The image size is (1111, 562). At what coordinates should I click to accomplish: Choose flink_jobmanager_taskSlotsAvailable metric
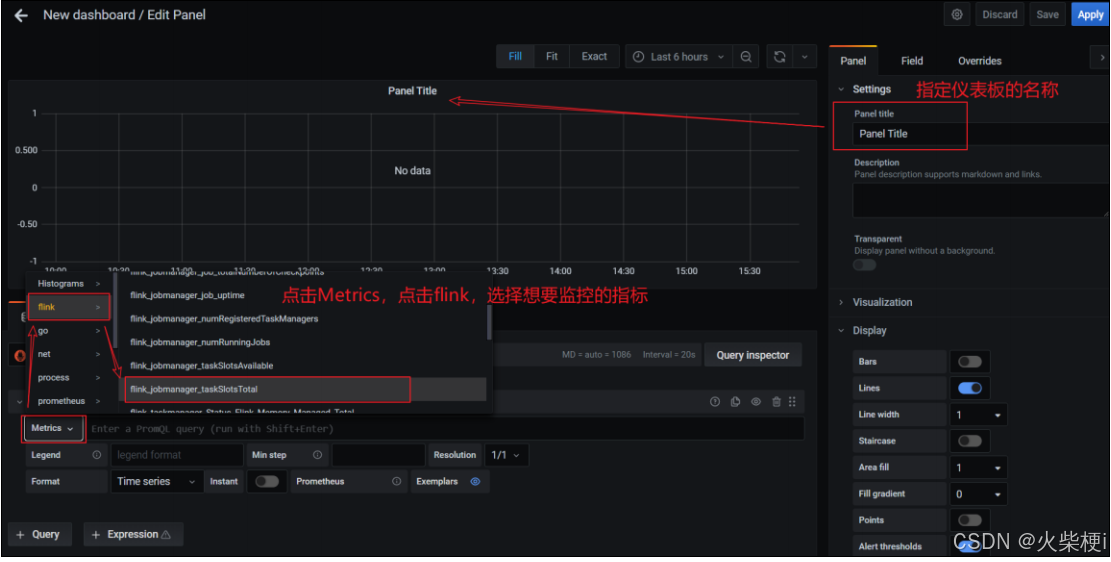click(305, 366)
